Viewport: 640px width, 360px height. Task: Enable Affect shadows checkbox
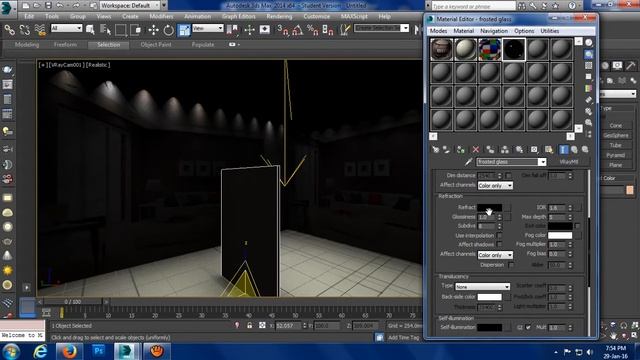coord(499,244)
